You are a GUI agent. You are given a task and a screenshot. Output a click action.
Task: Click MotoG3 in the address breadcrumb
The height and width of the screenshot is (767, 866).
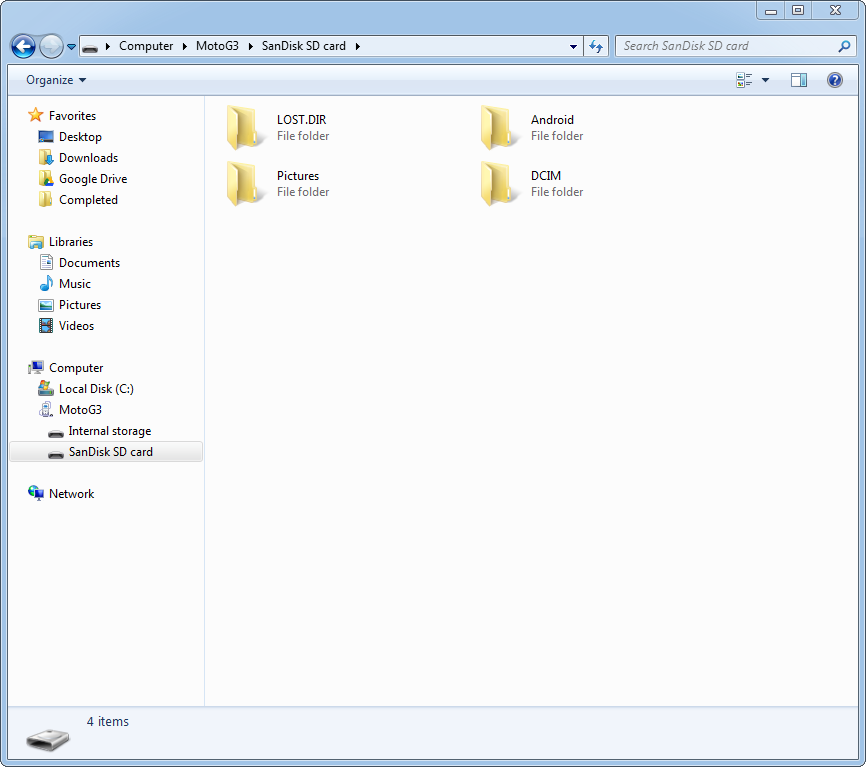click(x=217, y=46)
